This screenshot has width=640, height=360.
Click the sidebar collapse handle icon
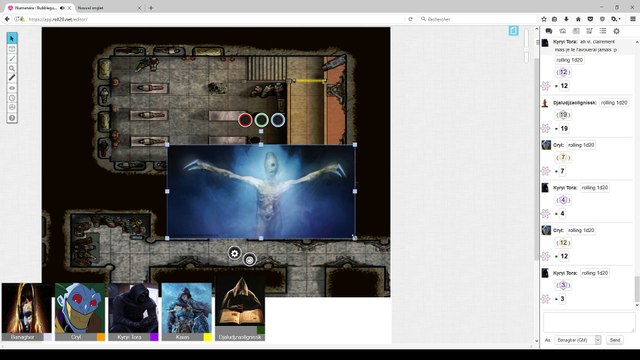pos(538,42)
